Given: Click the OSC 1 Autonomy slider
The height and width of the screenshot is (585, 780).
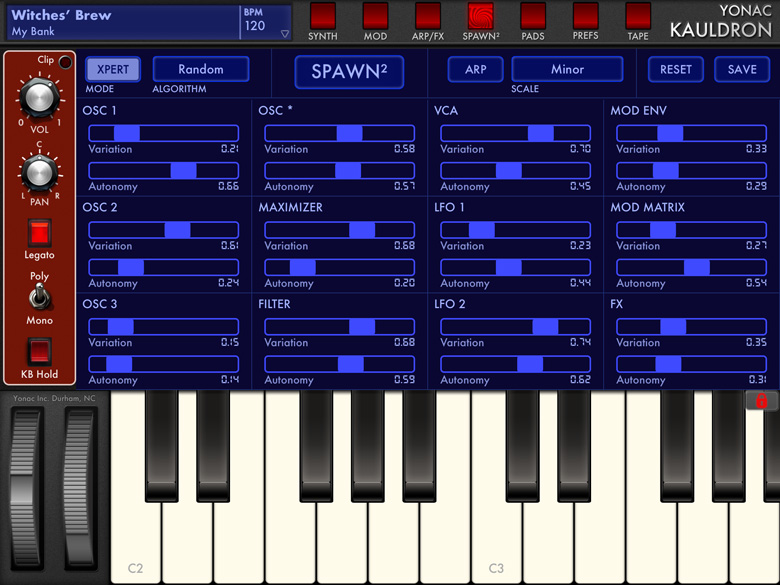Looking at the screenshot, I should pos(164,171).
